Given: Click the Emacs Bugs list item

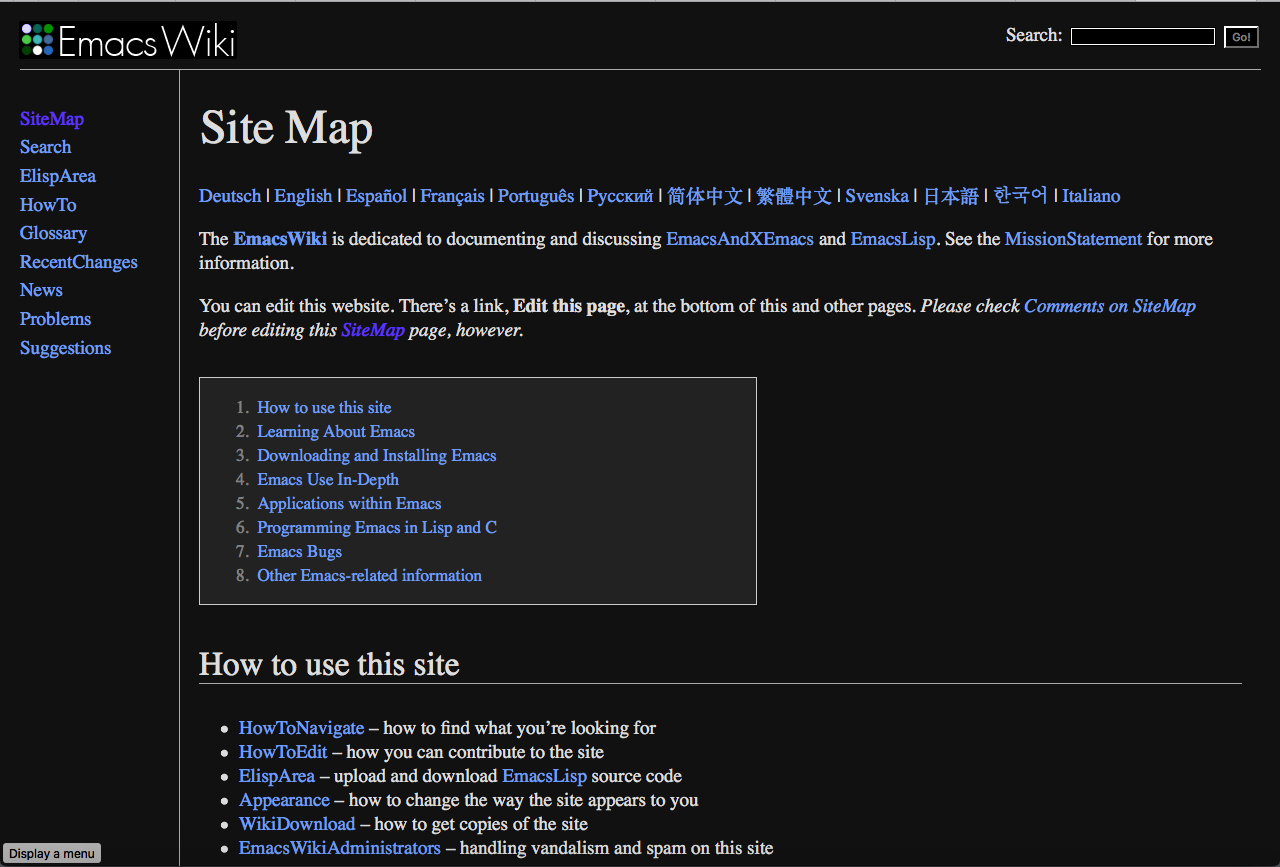Looking at the screenshot, I should point(299,551).
